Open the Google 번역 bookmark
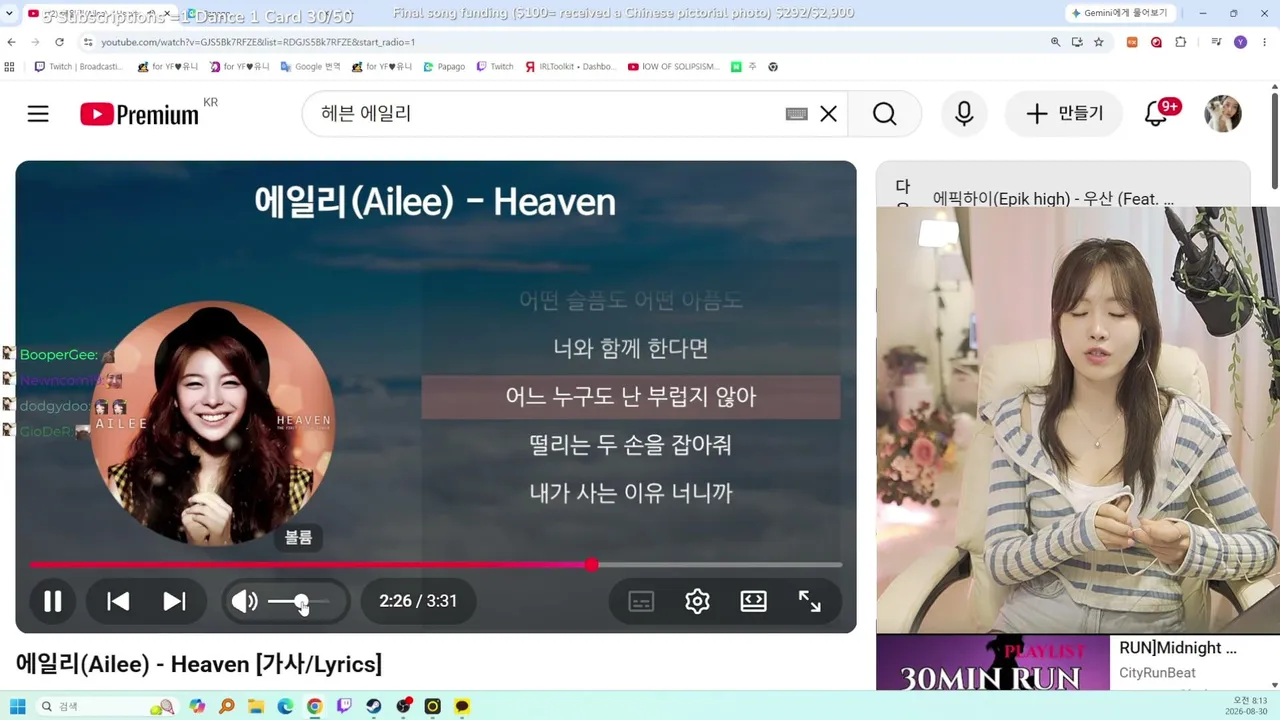 311,67
